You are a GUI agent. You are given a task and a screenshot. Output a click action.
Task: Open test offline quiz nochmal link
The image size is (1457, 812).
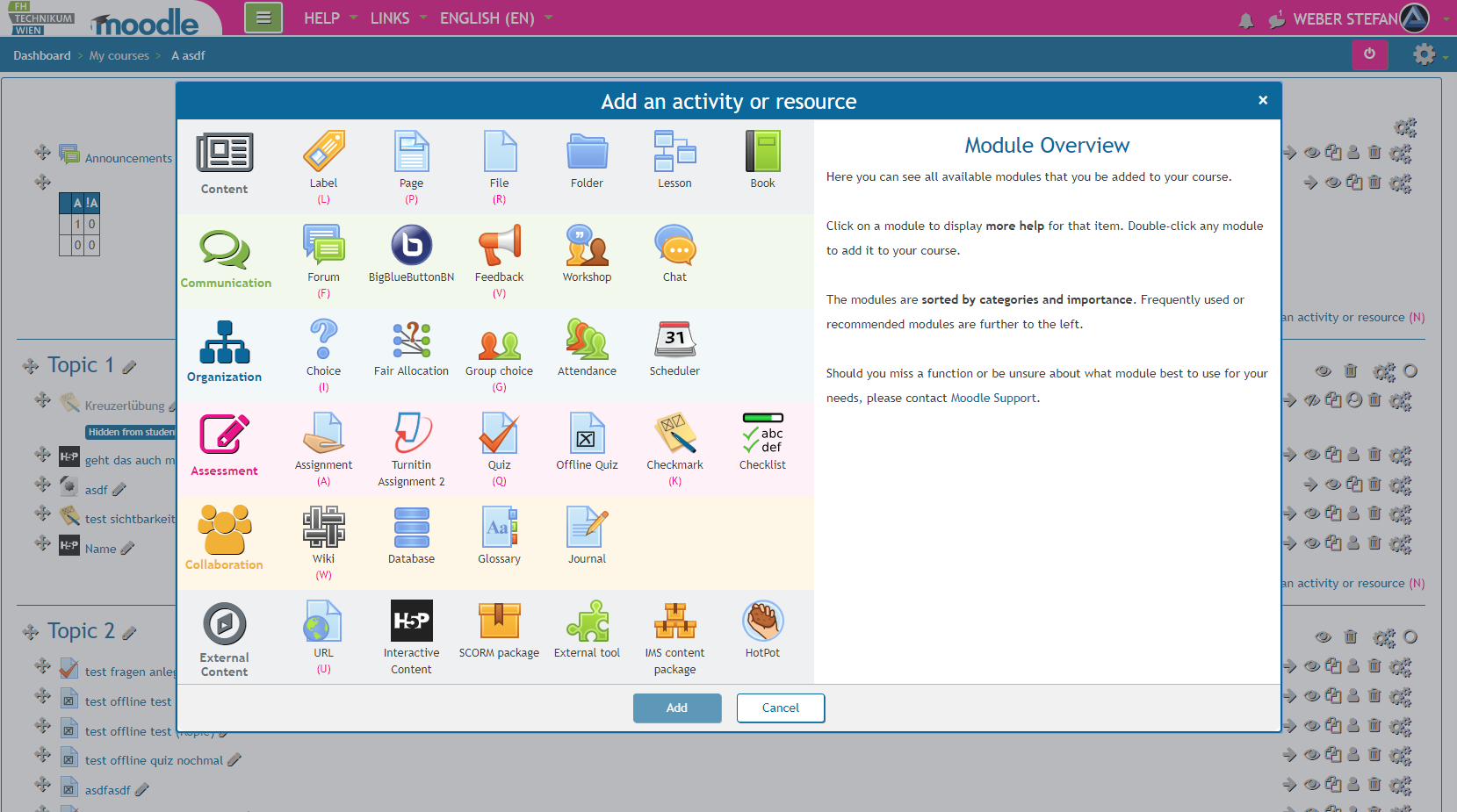pyautogui.click(x=154, y=760)
